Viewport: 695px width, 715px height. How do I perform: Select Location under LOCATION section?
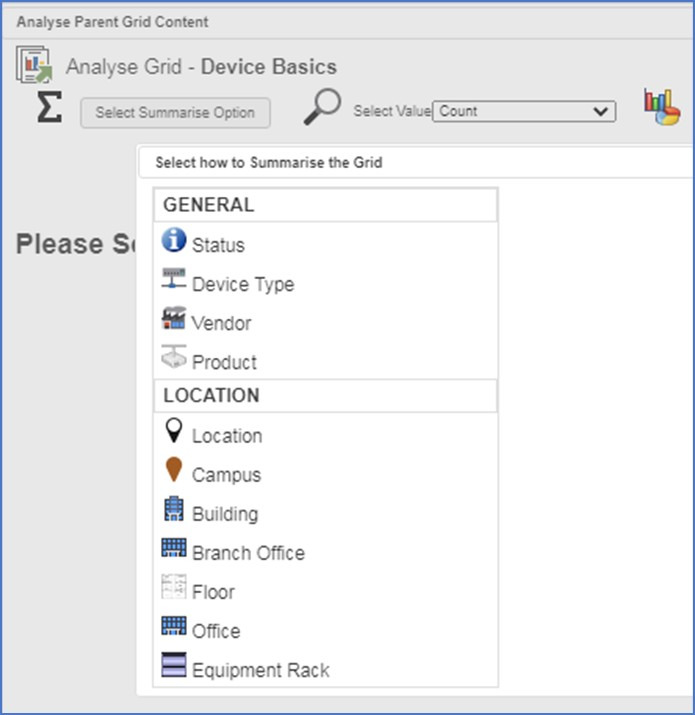coord(227,436)
